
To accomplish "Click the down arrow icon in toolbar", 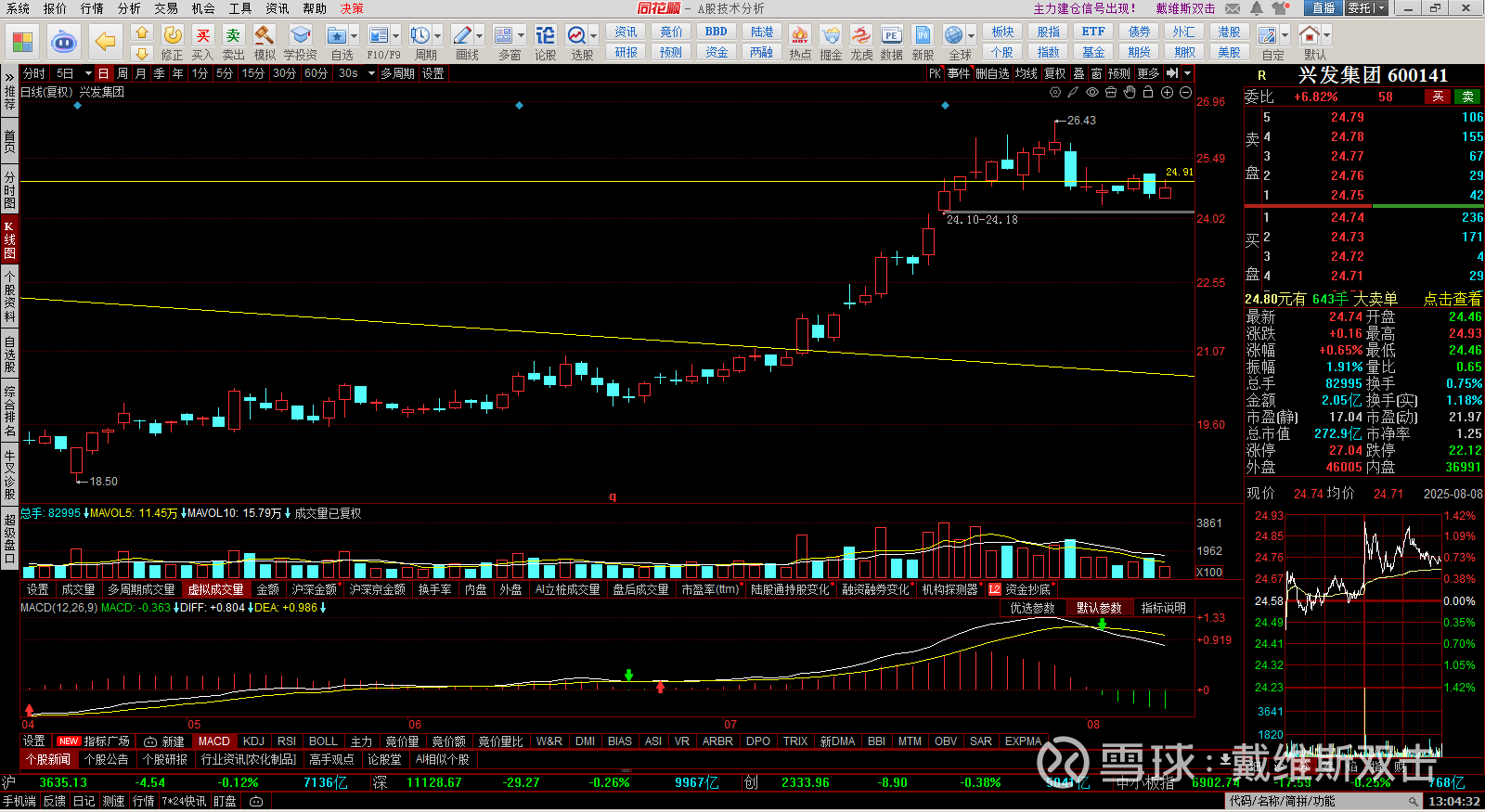I will click(142, 53).
